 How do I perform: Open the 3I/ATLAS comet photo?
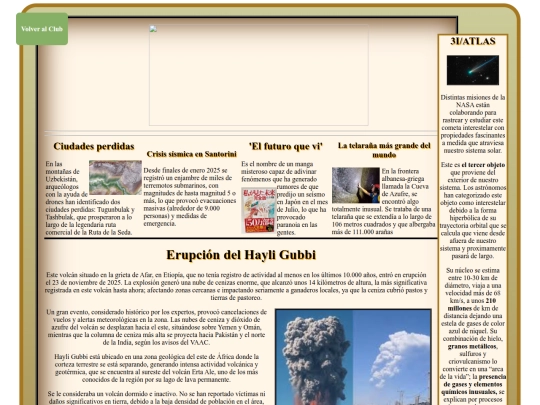click(472, 70)
